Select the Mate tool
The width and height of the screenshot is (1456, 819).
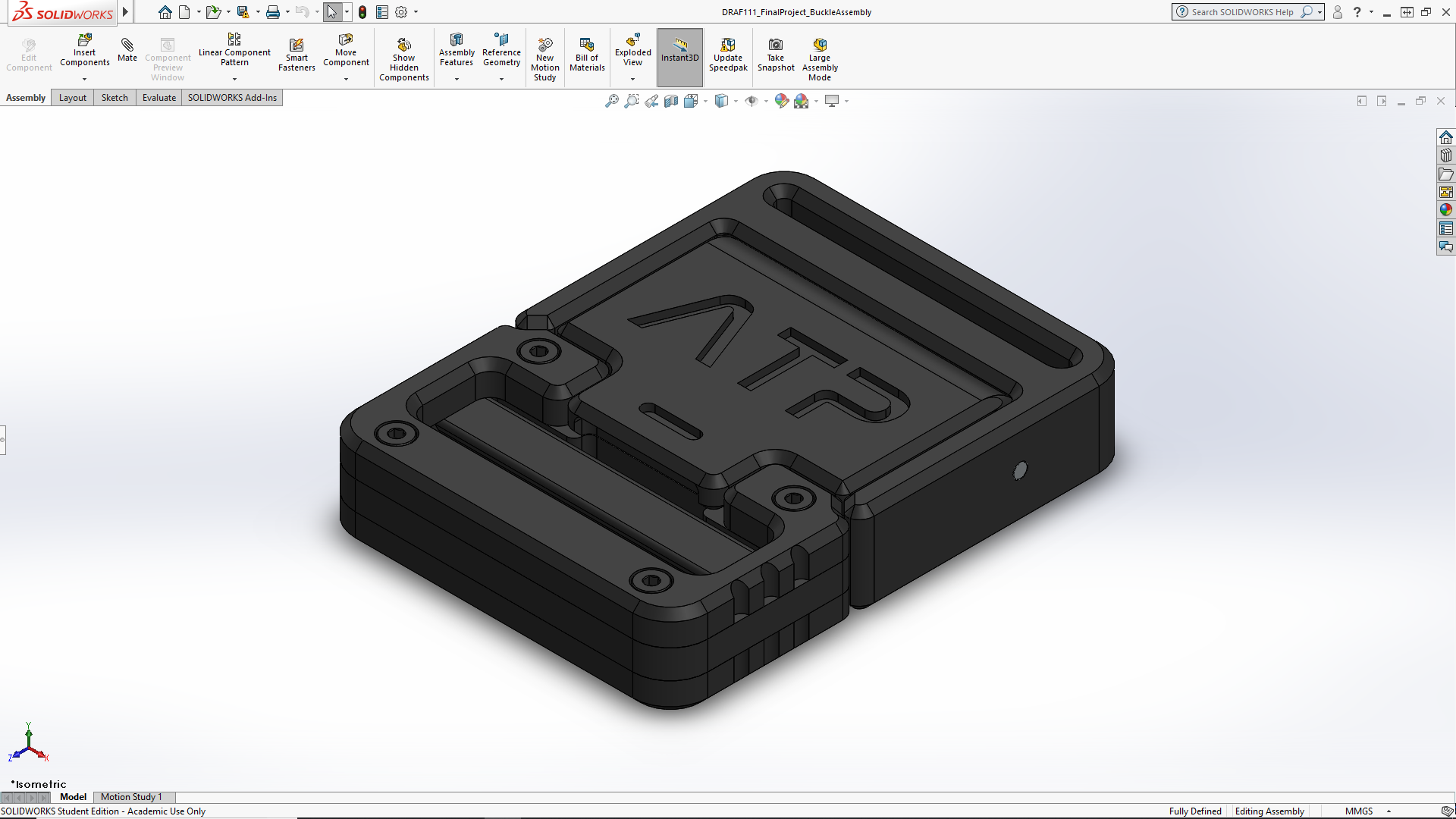pyautogui.click(x=127, y=52)
